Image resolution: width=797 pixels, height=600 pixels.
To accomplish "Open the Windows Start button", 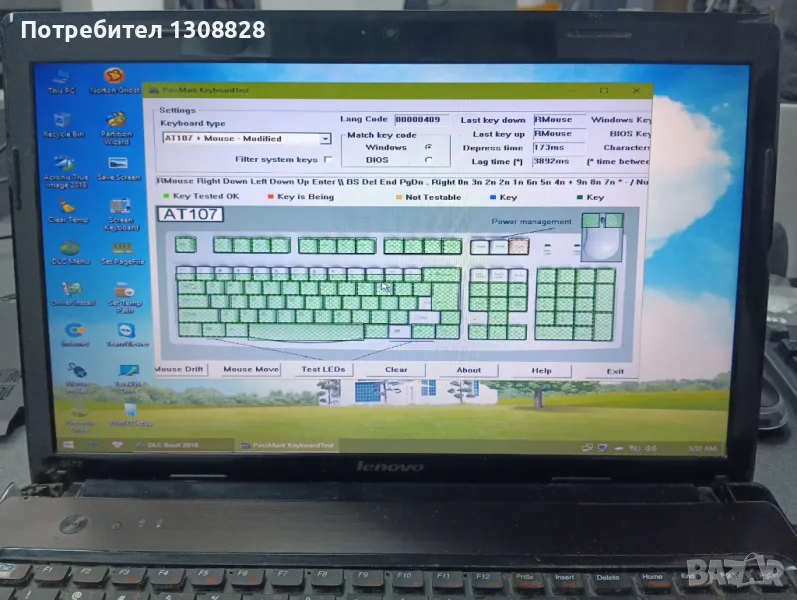I will (x=70, y=443).
